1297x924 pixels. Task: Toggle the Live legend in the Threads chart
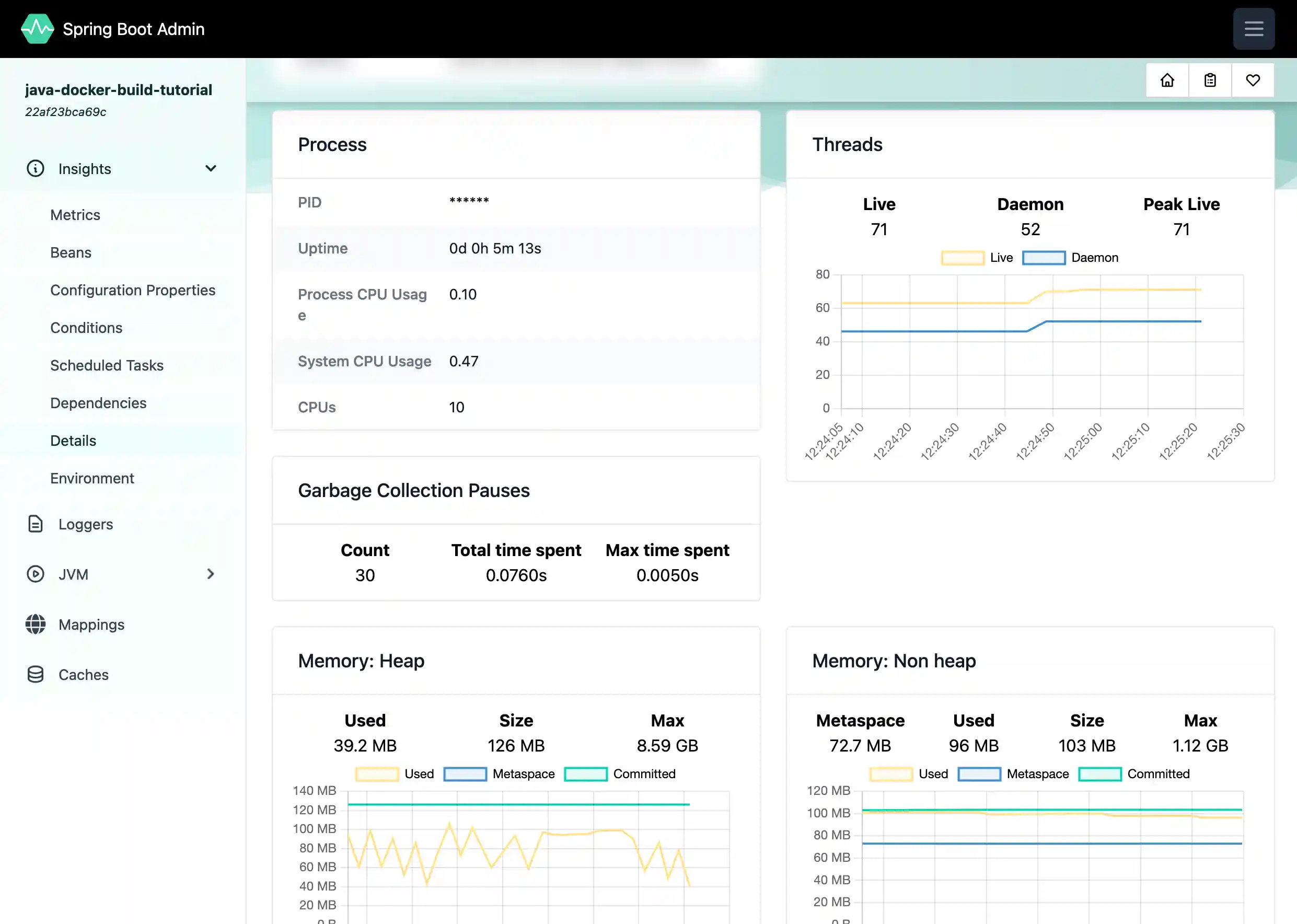pyautogui.click(x=963, y=257)
